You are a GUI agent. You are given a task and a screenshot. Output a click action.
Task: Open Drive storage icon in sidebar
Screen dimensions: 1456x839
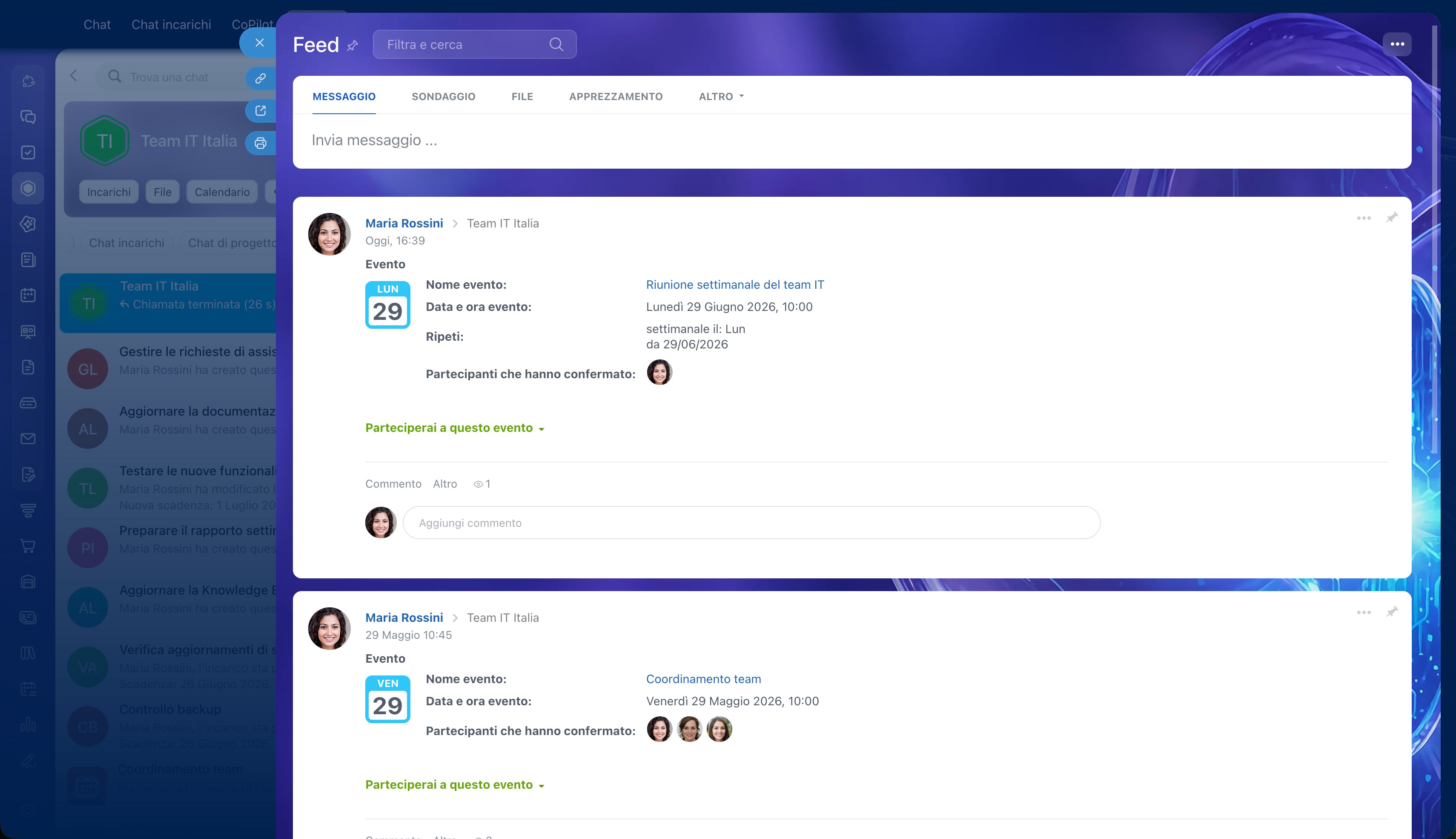(28, 403)
